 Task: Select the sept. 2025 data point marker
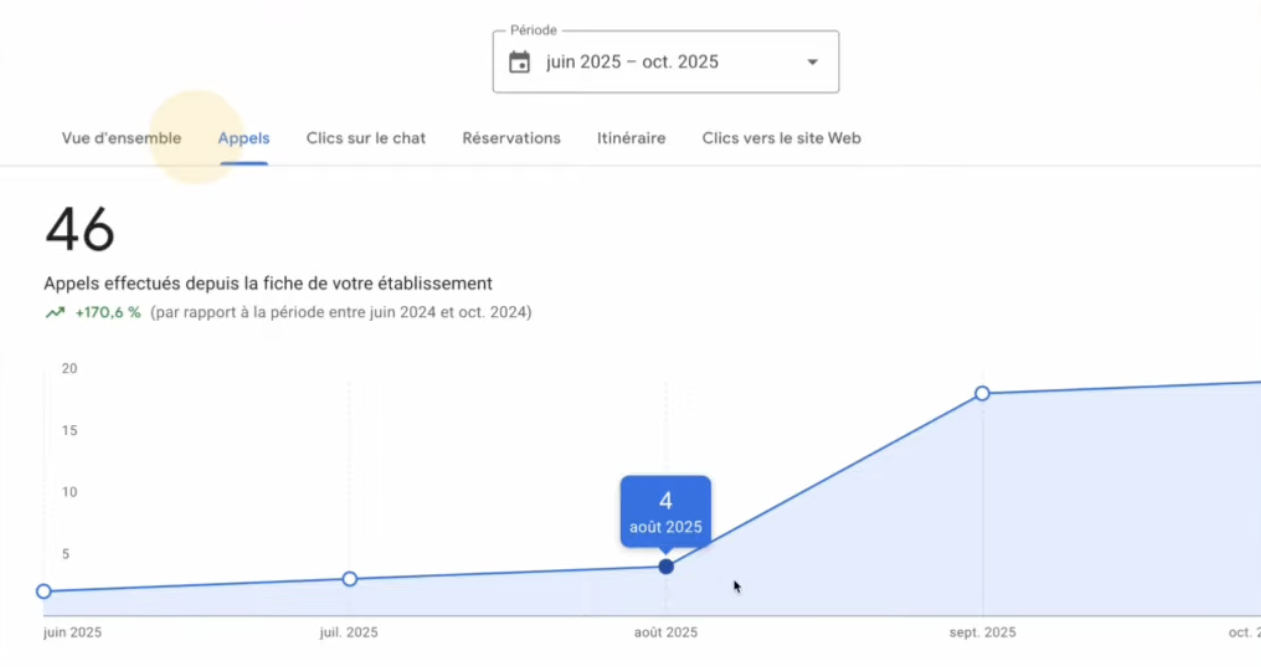[x=982, y=394]
